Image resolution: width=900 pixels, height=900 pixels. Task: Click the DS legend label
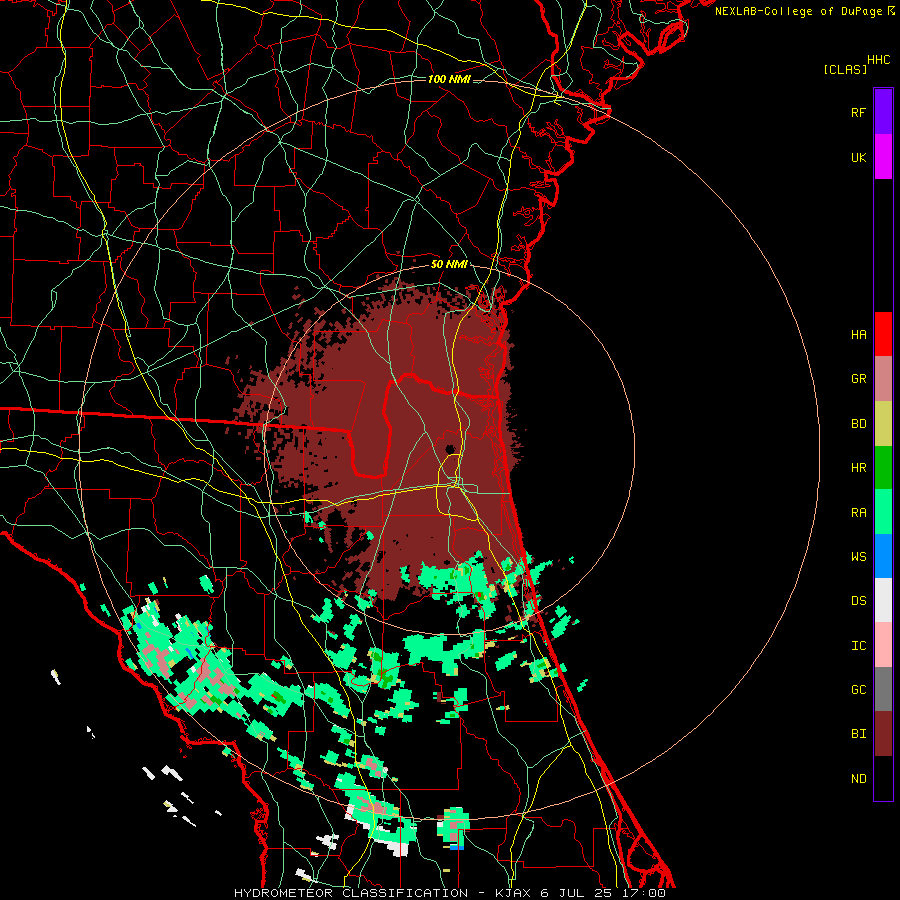click(x=858, y=601)
